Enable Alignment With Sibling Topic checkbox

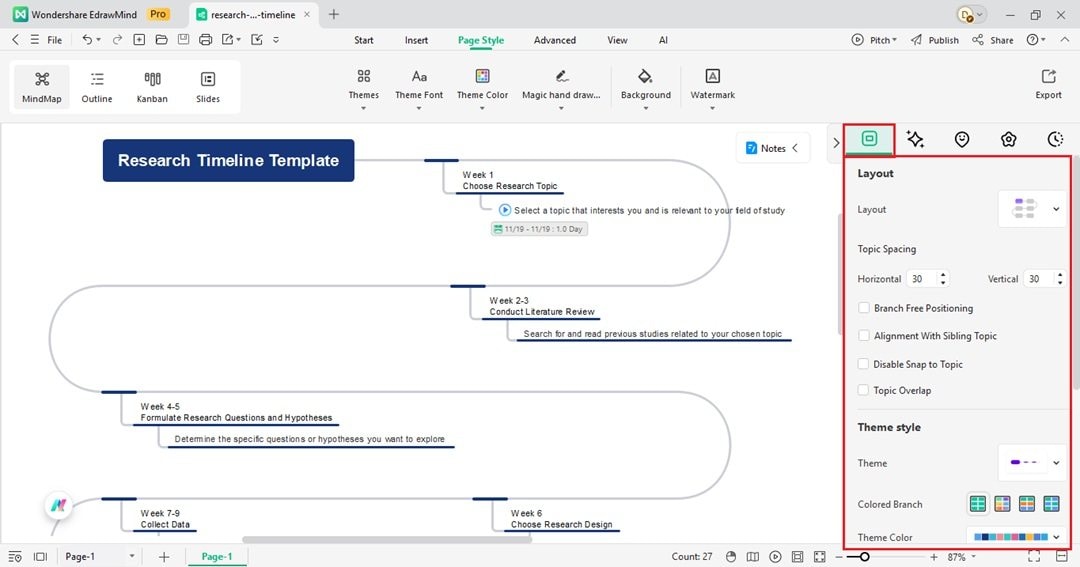point(864,336)
